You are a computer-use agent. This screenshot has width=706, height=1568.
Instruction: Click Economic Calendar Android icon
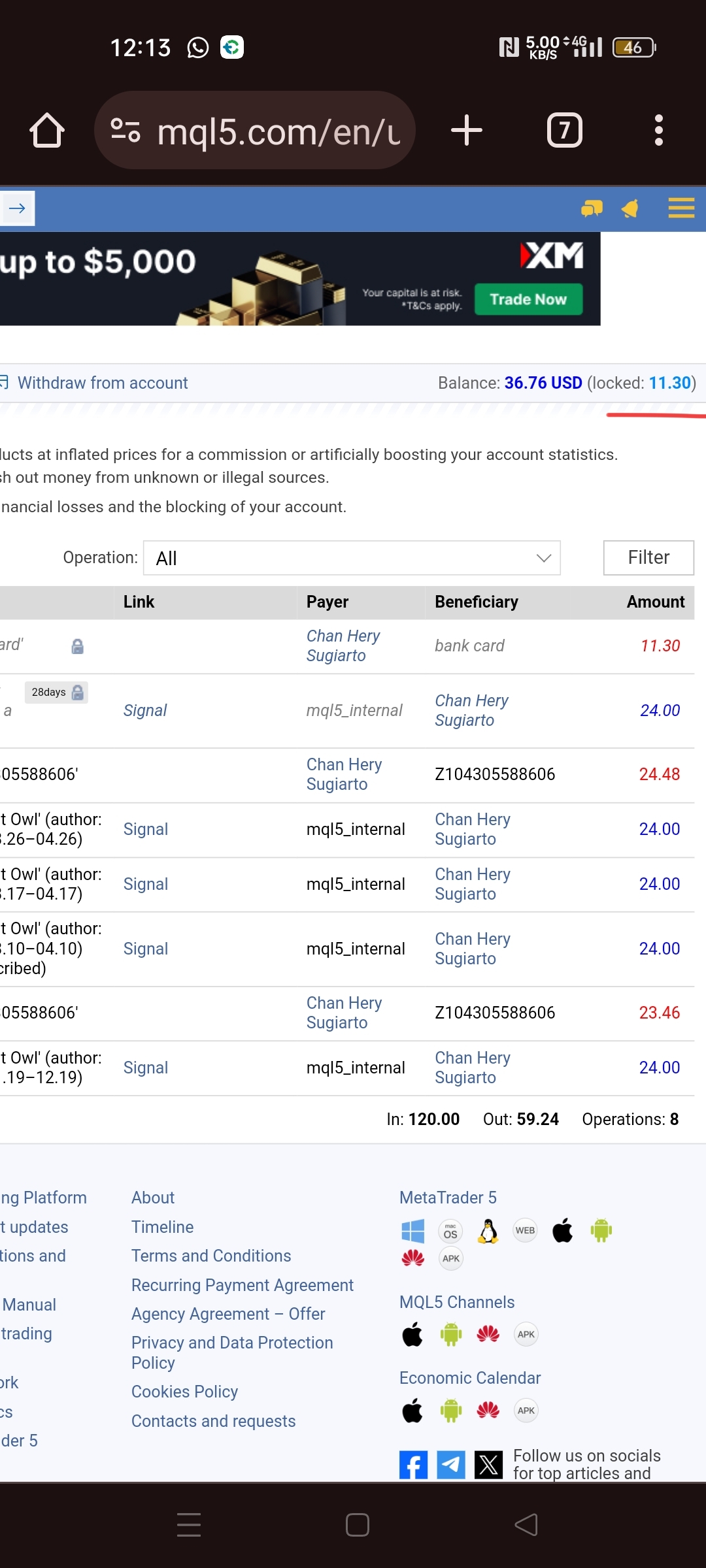(x=450, y=1411)
